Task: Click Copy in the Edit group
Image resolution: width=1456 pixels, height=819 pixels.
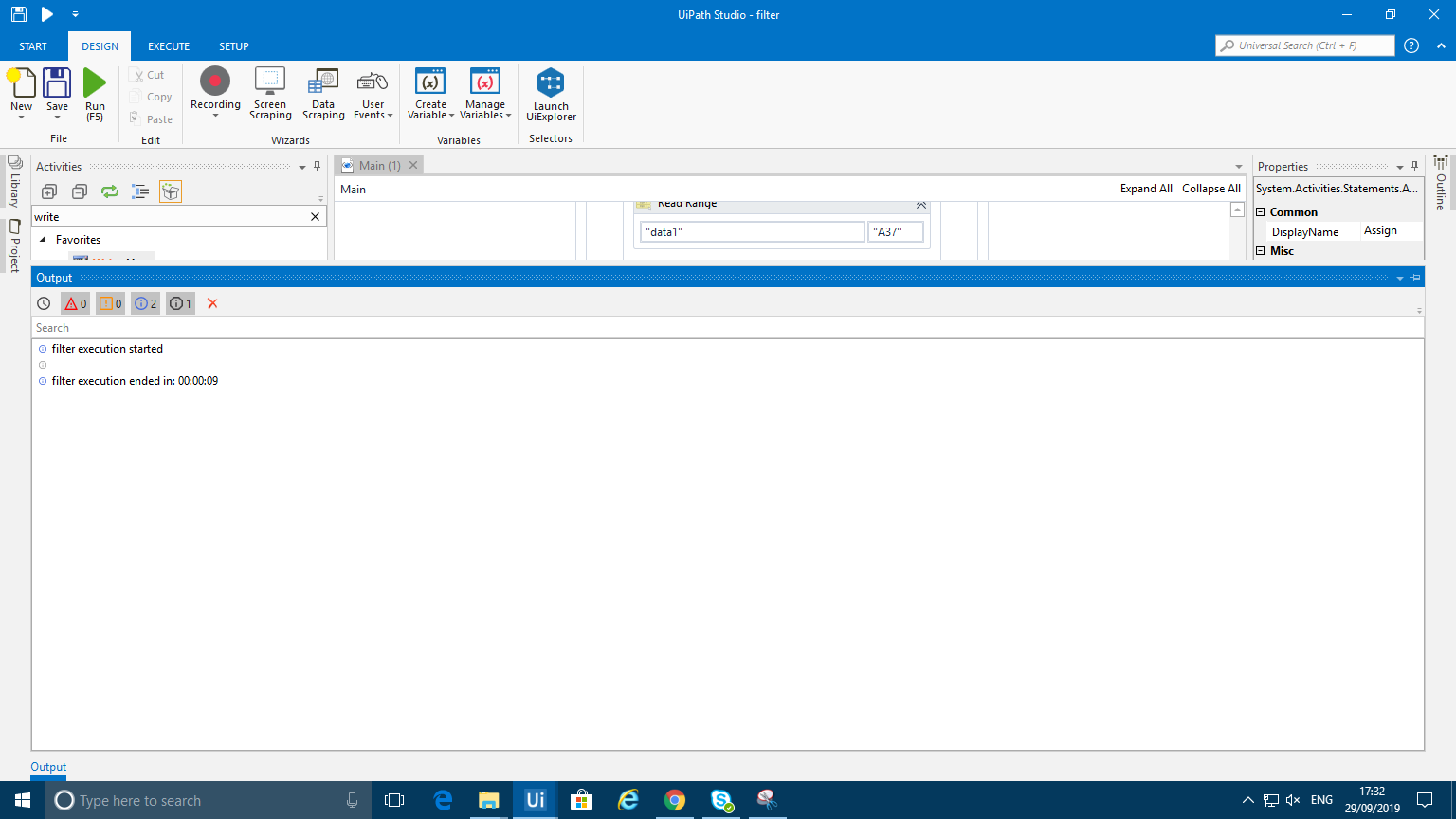Action: coord(152,97)
